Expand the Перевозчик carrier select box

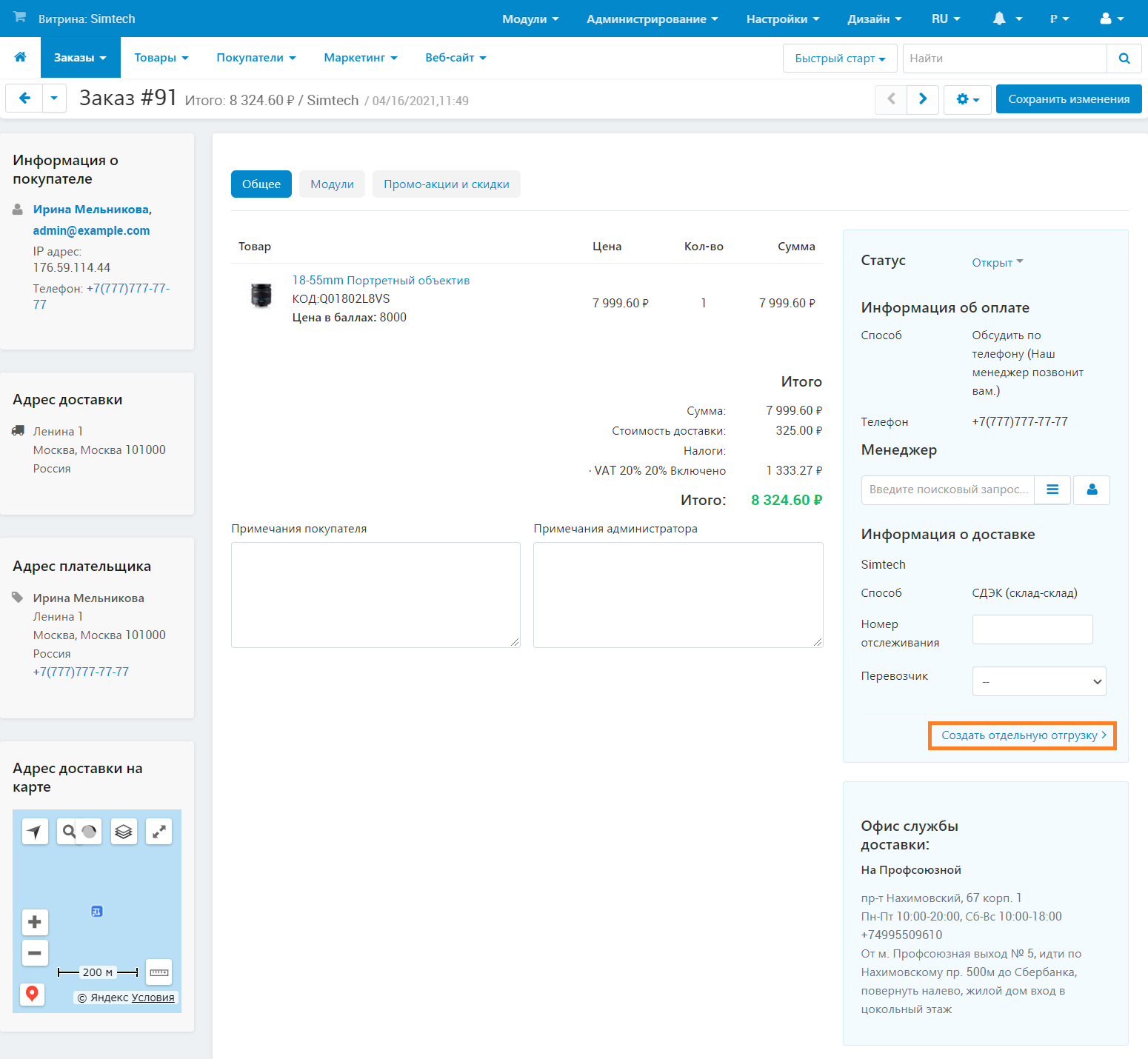click(1038, 681)
